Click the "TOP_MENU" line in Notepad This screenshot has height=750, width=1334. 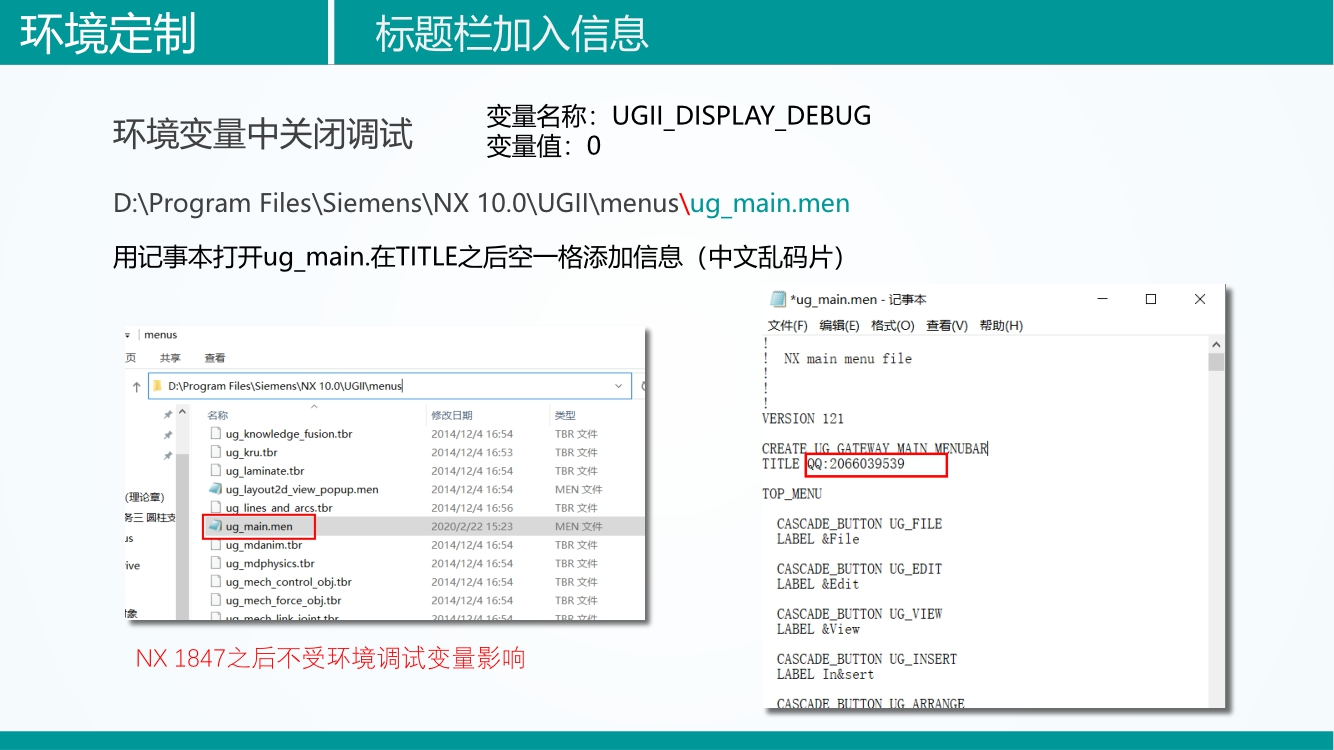click(x=792, y=494)
